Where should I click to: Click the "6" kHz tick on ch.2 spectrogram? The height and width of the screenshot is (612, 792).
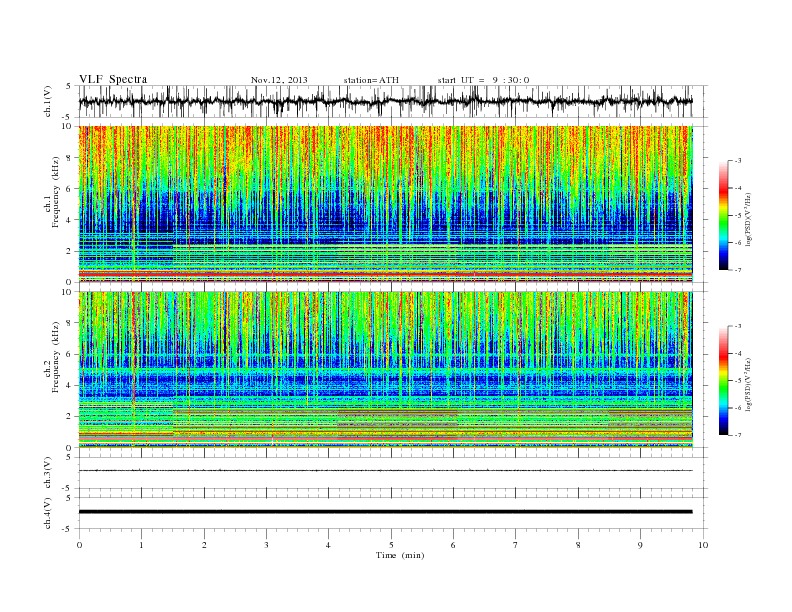70,354
